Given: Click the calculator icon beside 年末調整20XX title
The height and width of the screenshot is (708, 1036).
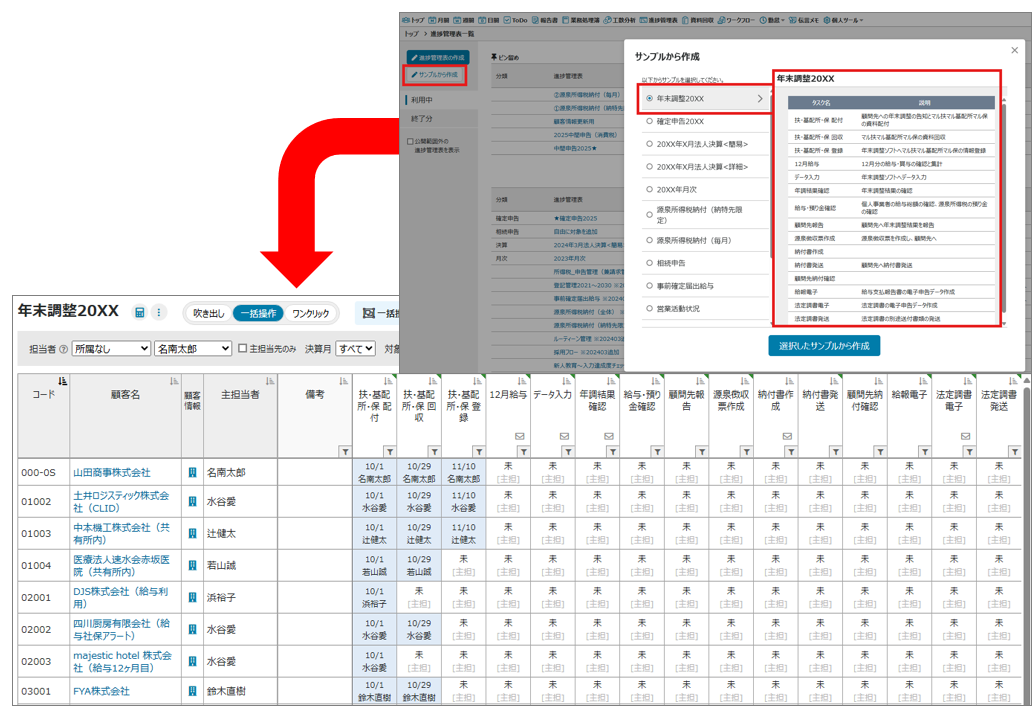Looking at the screenshot, I should 140,313.
